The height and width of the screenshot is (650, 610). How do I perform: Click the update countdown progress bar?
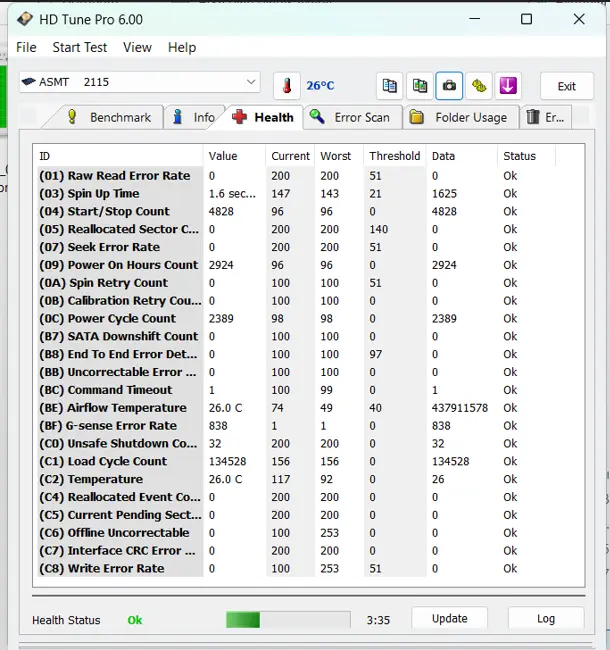point(288,620)
